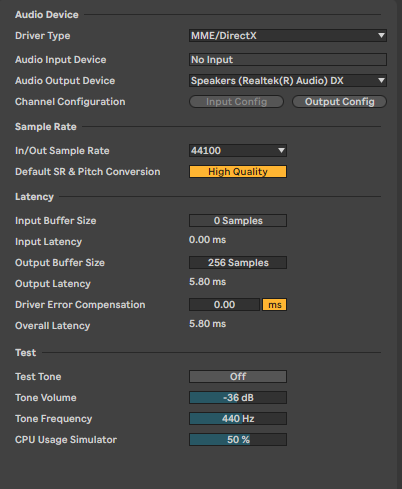
Task: Click the Tone Volume slider
Action: [238, 398]
